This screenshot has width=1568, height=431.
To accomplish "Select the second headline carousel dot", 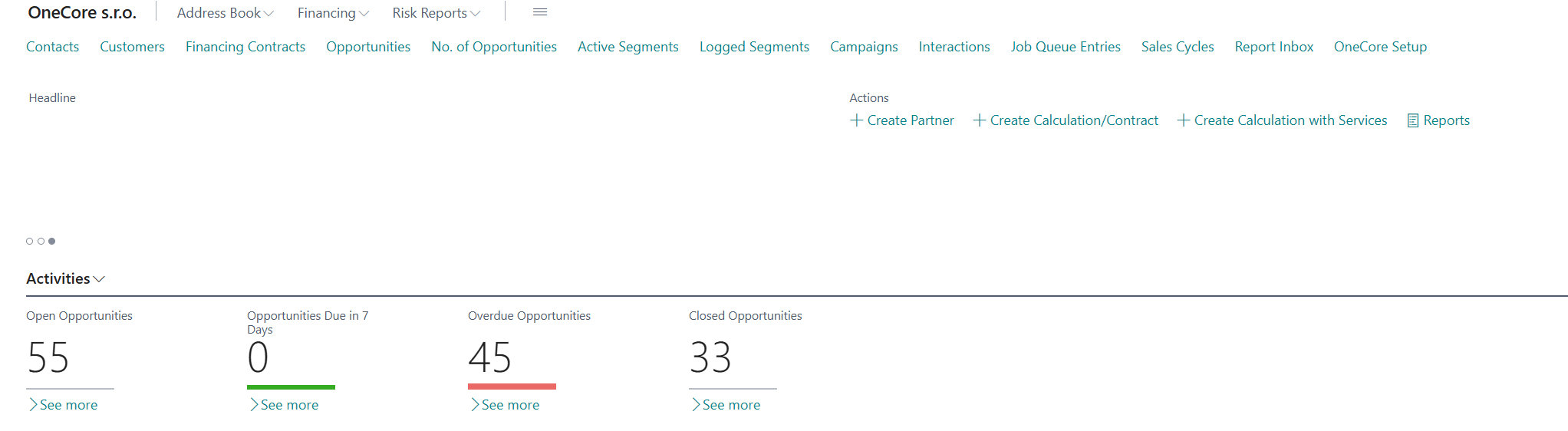I will pos(41,241).
